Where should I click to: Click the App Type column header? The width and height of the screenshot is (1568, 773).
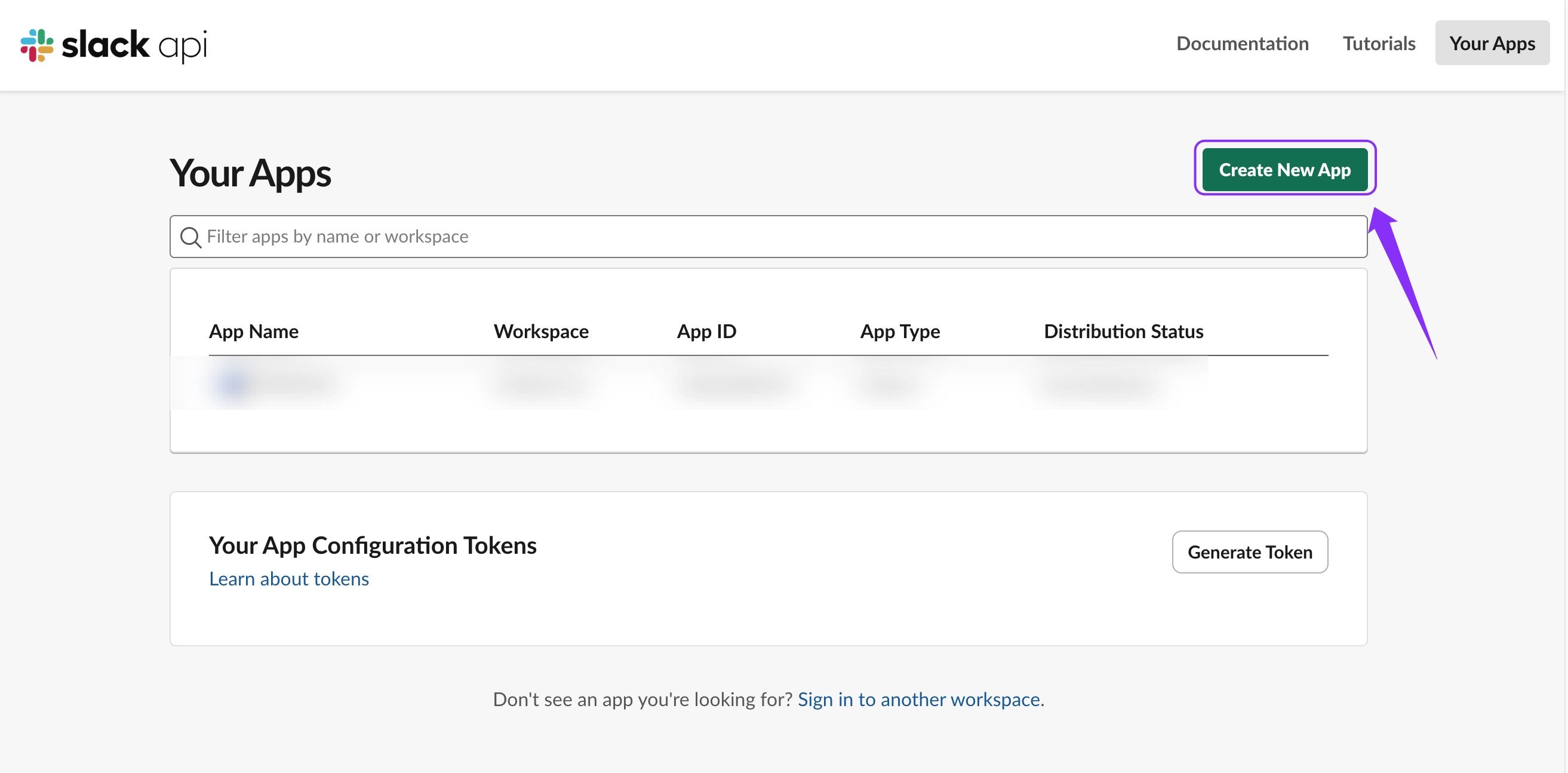899,331
